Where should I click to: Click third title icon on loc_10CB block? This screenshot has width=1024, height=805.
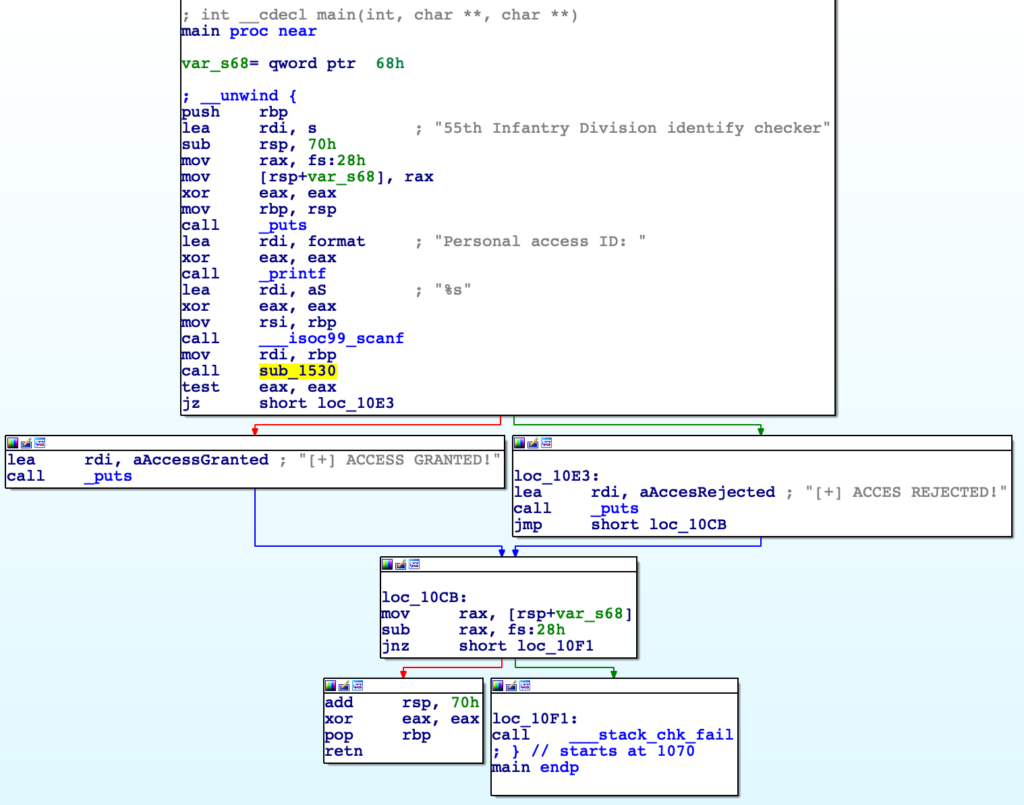(415, 564)
